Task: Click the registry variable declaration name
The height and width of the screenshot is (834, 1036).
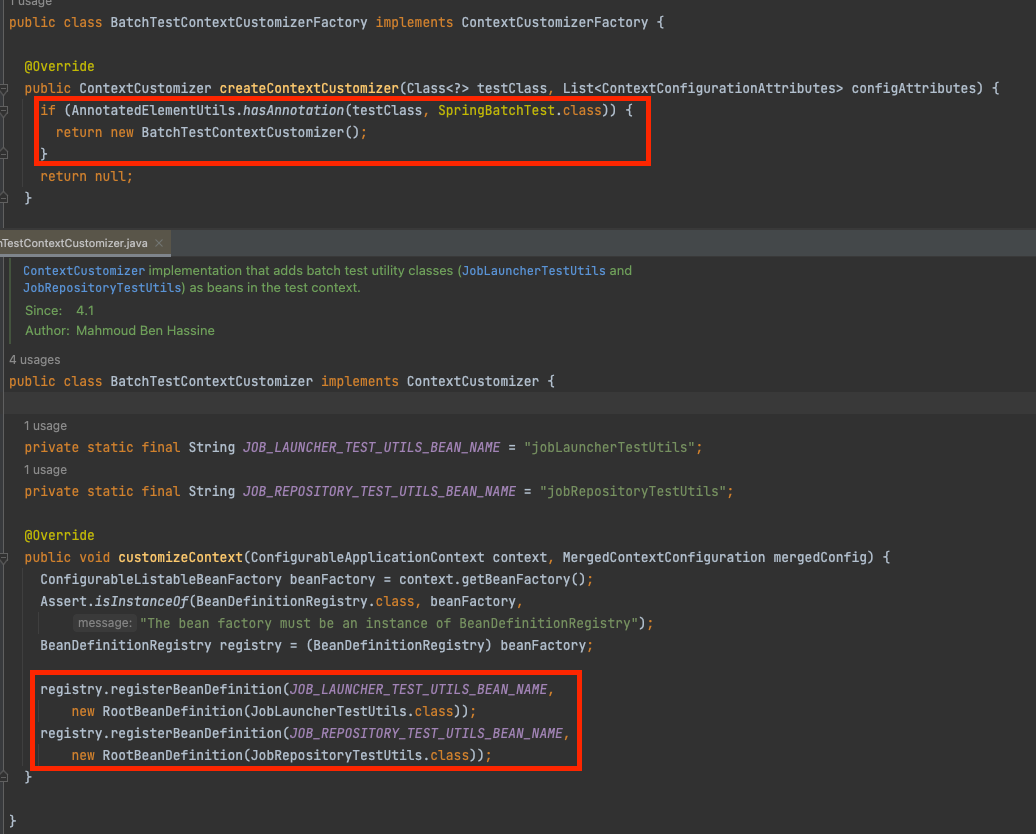Action: pyautogui.click(x=250, y=646)
